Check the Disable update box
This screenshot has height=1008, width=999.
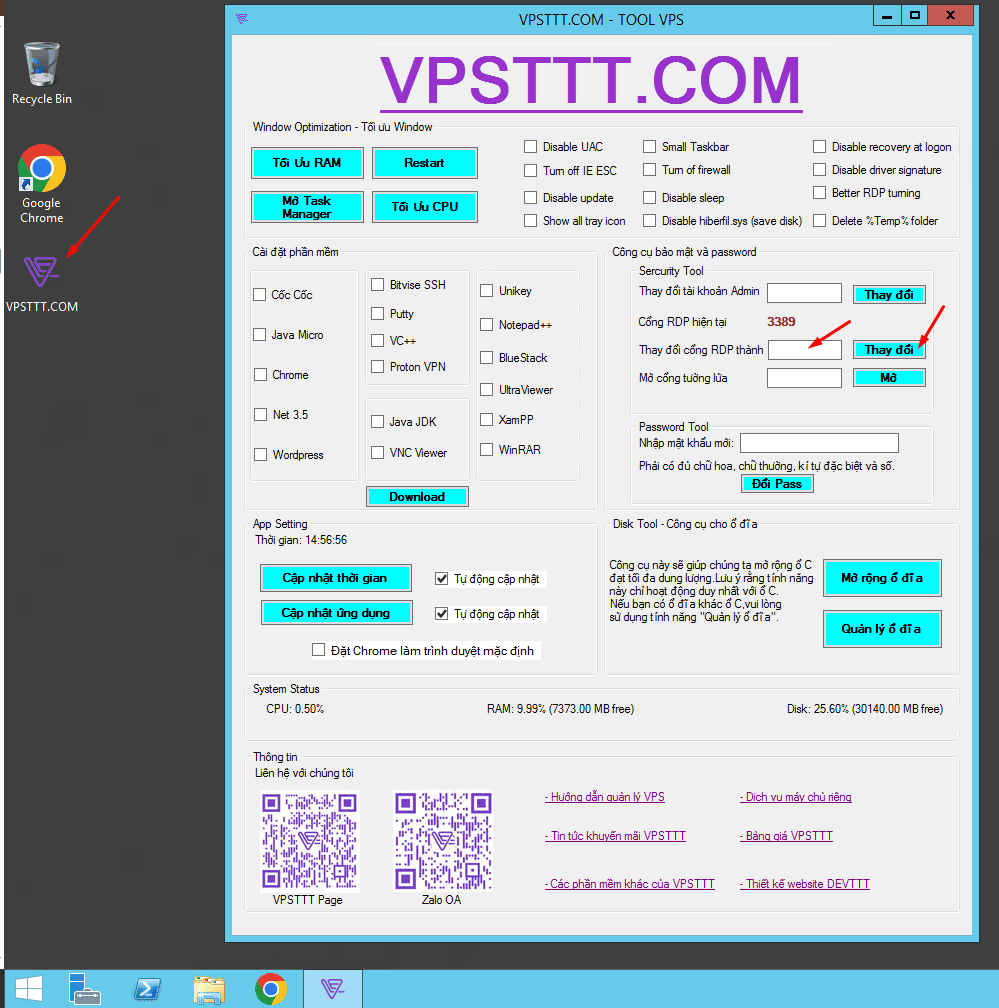[530, 197]
